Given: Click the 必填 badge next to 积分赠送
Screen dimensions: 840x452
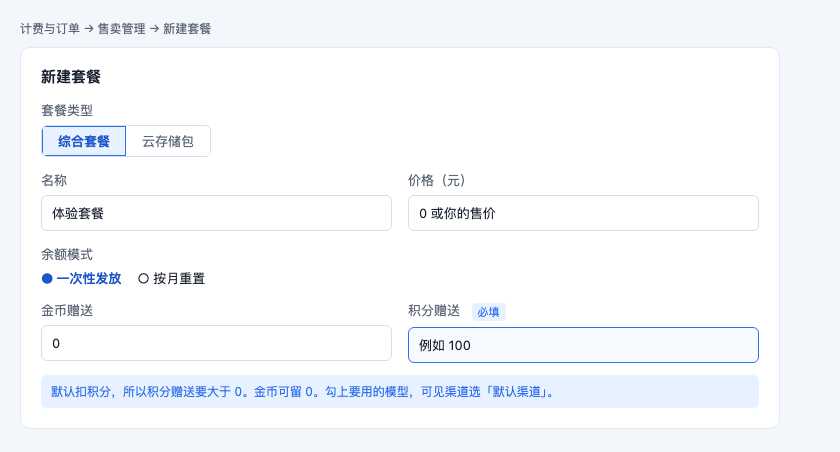Looking at the screenshot, I should (x=489, y=312).
